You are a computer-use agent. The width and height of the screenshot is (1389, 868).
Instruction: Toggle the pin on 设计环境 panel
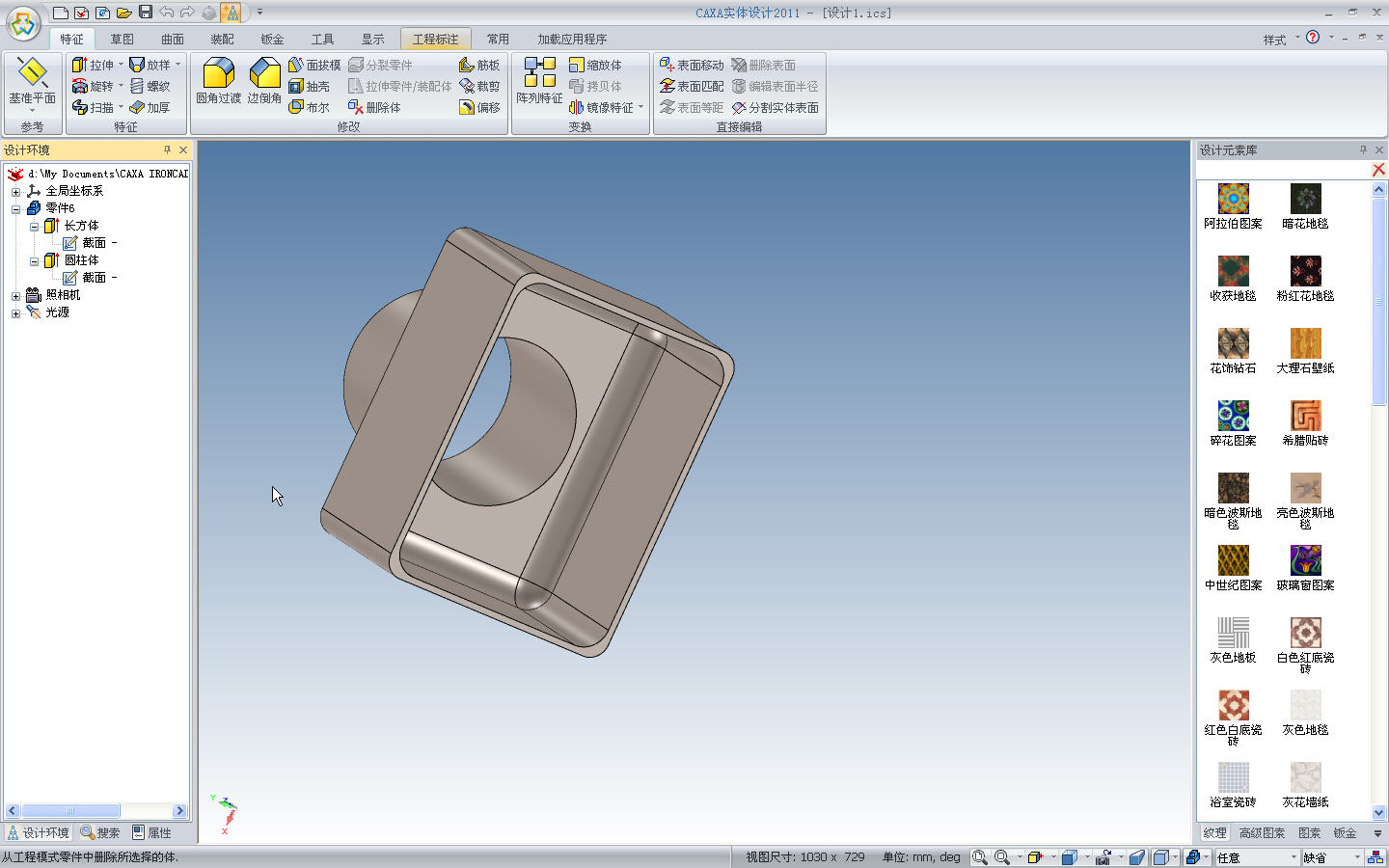[x=167, y=149]
